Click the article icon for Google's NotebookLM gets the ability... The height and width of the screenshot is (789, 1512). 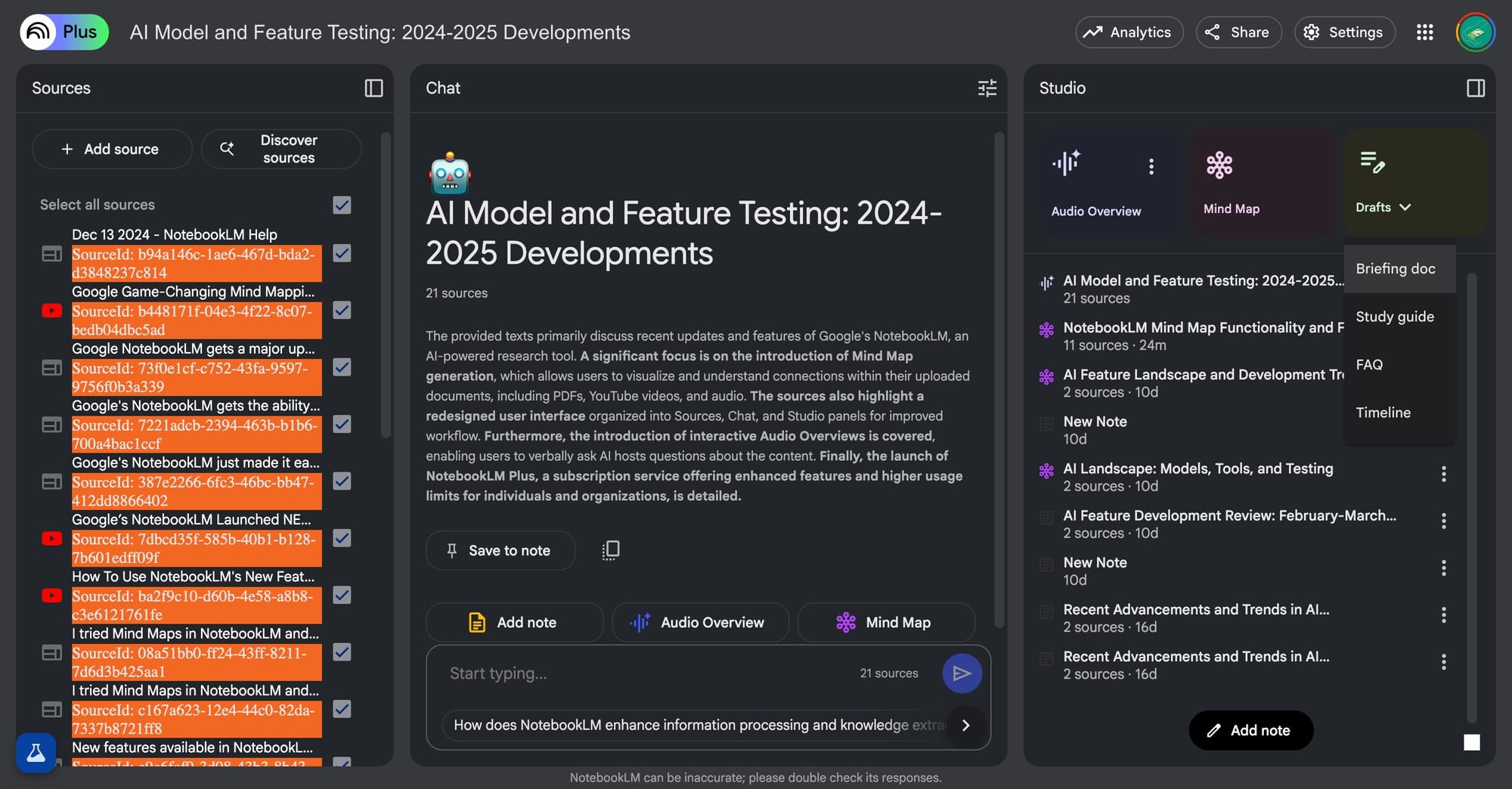pyautogui.click(x=51, y=425)
